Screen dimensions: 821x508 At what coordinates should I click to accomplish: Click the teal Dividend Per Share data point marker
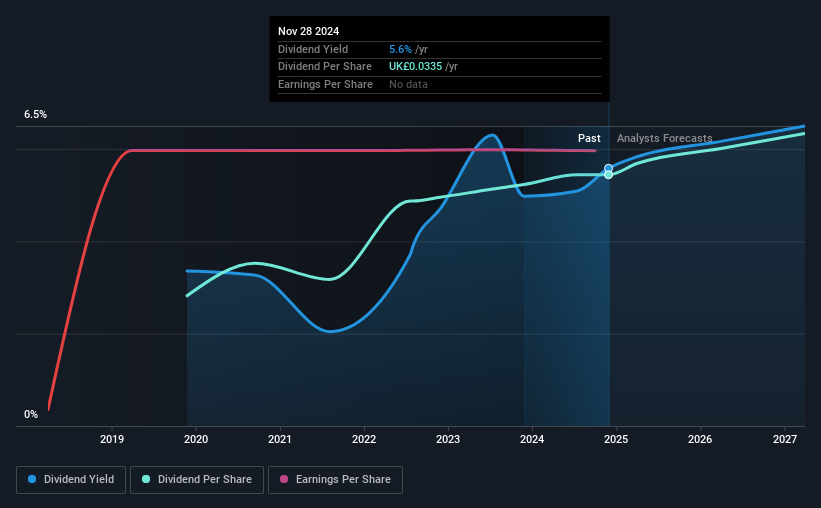pyautogui.click(x=608, y=175)
